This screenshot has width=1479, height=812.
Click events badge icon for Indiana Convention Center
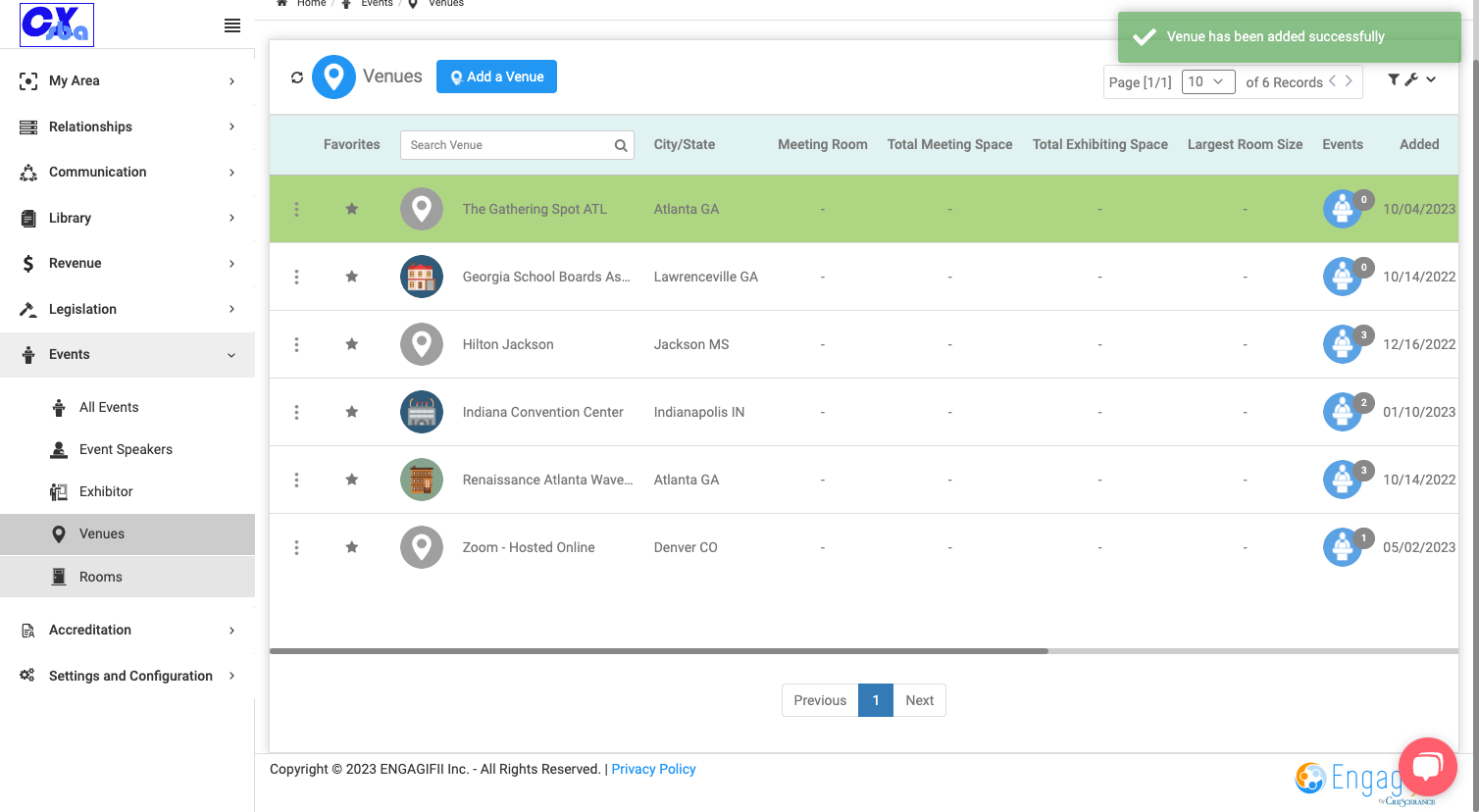[x=1343, y=412]
